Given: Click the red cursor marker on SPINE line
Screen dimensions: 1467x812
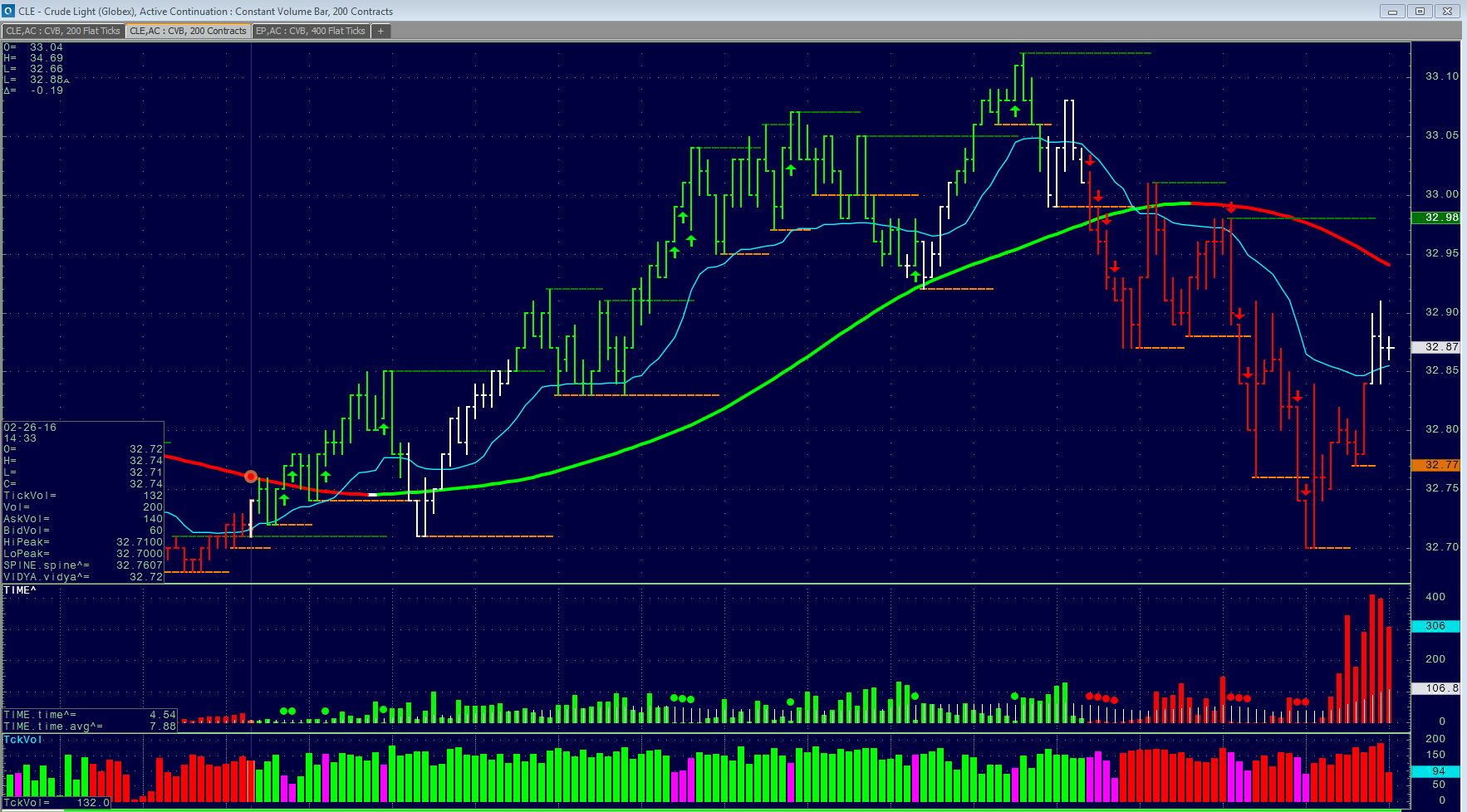Looking at the screenshot, I should click(x=251, y=477).
